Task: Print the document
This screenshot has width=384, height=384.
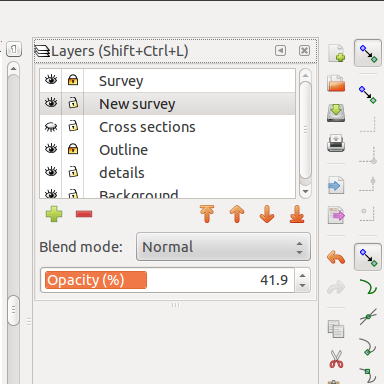Action: 336,143
